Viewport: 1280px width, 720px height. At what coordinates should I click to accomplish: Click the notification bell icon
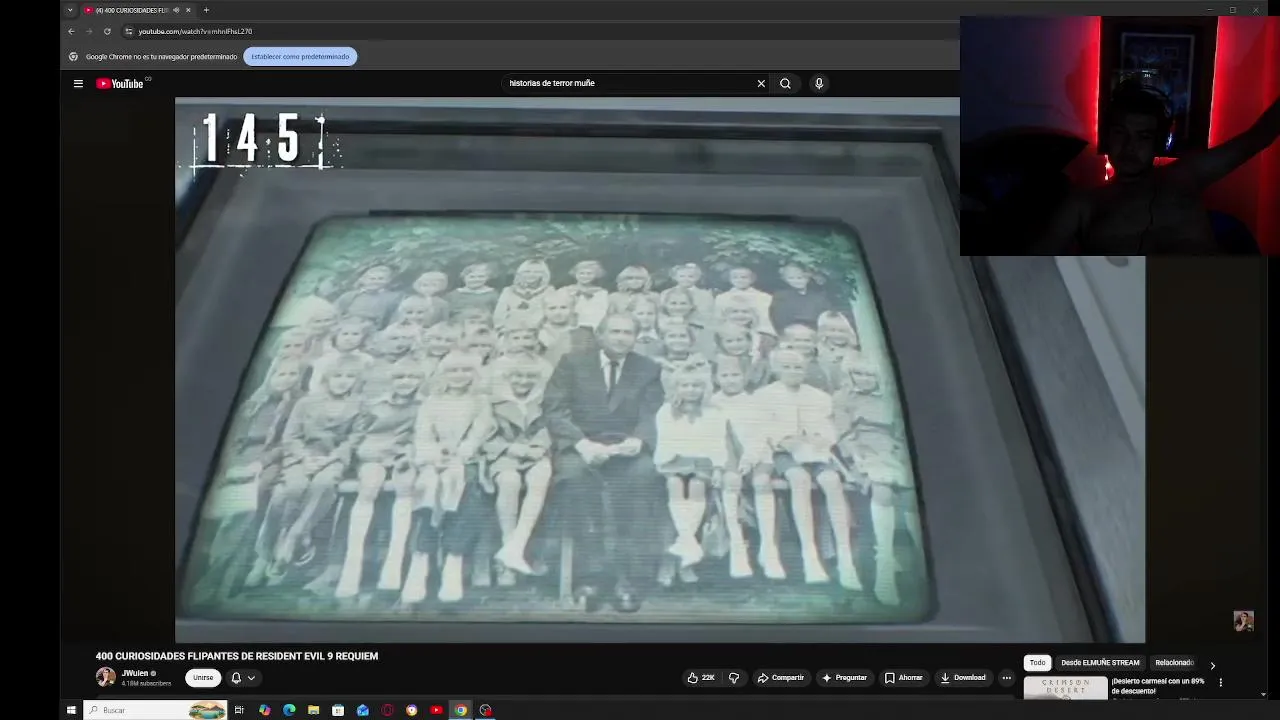[236, 678]
